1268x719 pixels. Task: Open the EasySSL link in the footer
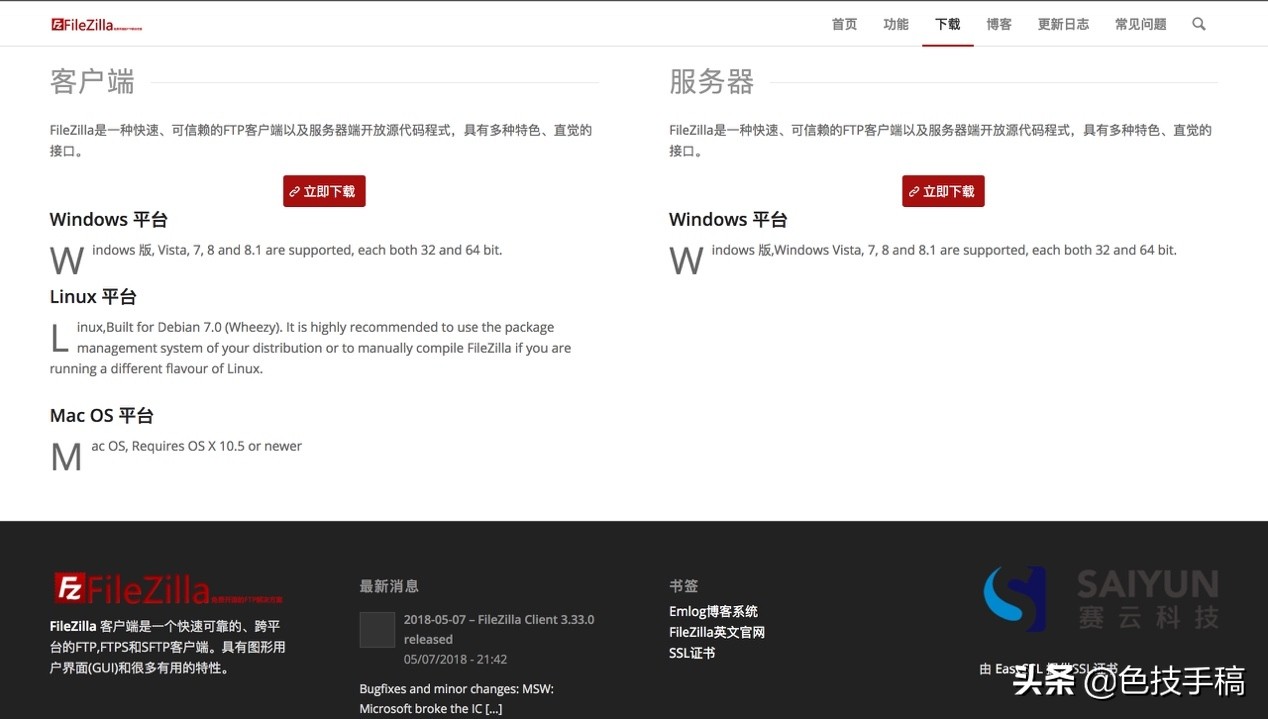coord(1017,668)
